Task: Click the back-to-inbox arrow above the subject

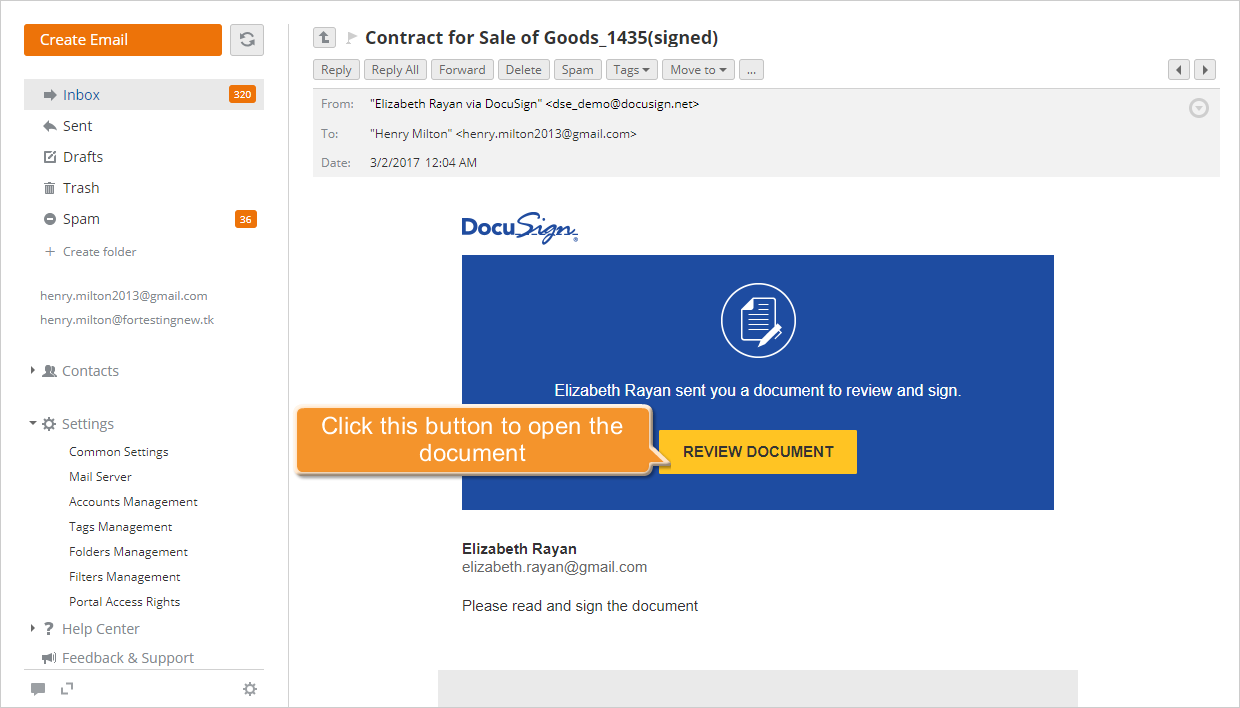Action: (x=324, y=37)
